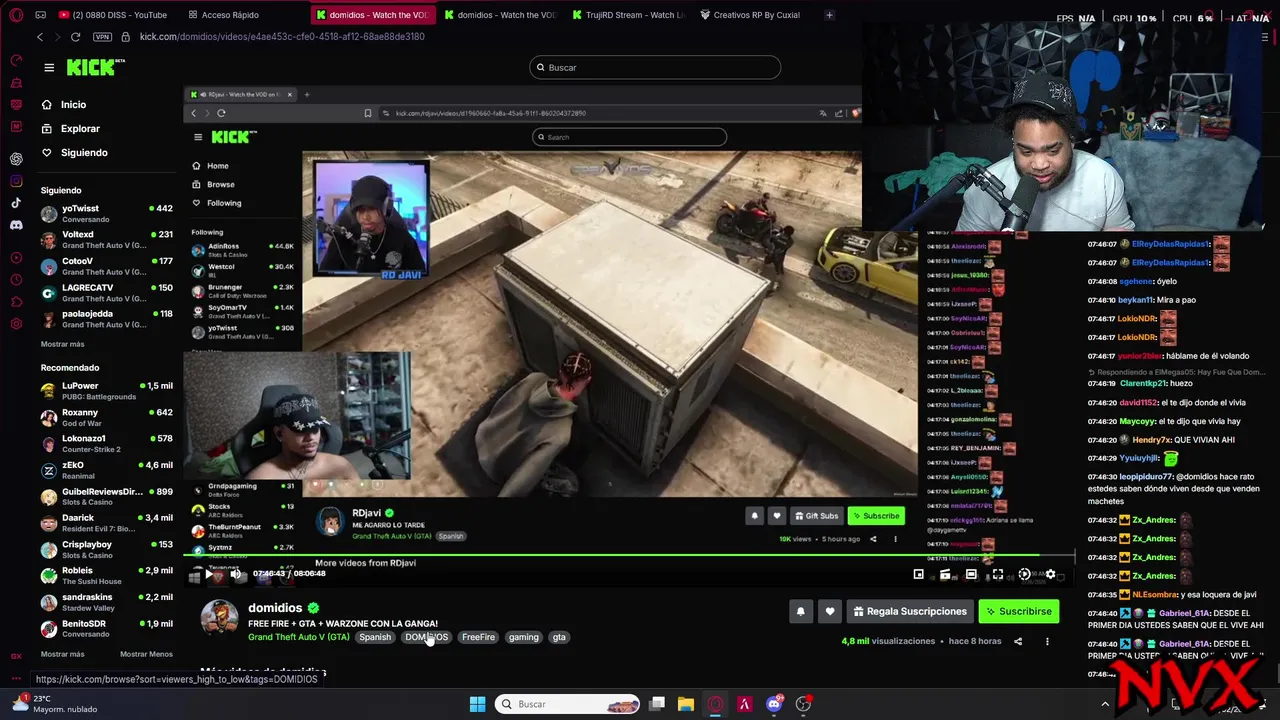Collapse recommended list with Mostrar Menos
The width and height of the screenshot is (1280, 720).
[x=146, y=654]
